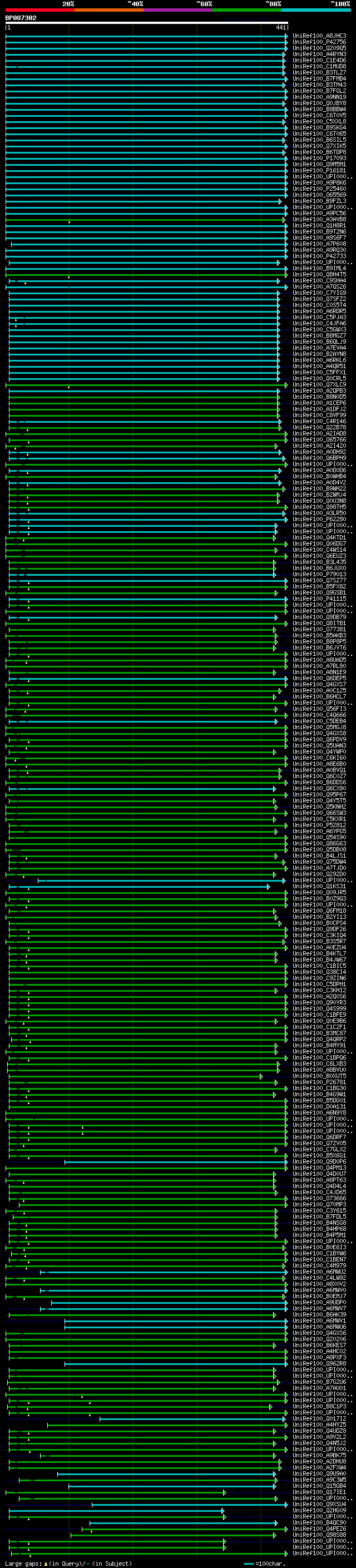Screen dimensions: 356x1568
Task: Select the UniRef100_B4QC90 label
Action: (x=319, y=1522)
